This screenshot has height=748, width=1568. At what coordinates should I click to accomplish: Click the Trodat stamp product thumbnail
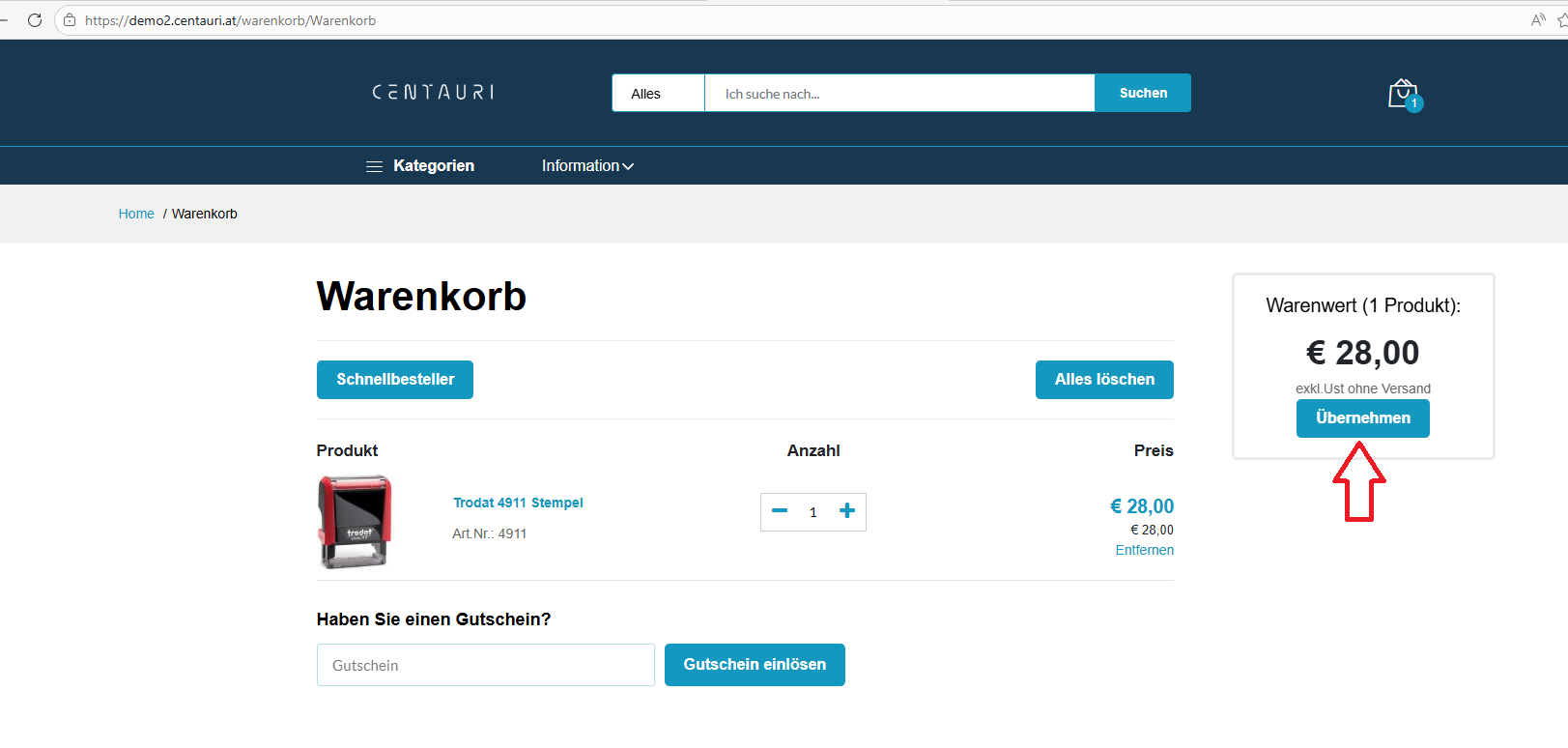[x=356, y=521]
